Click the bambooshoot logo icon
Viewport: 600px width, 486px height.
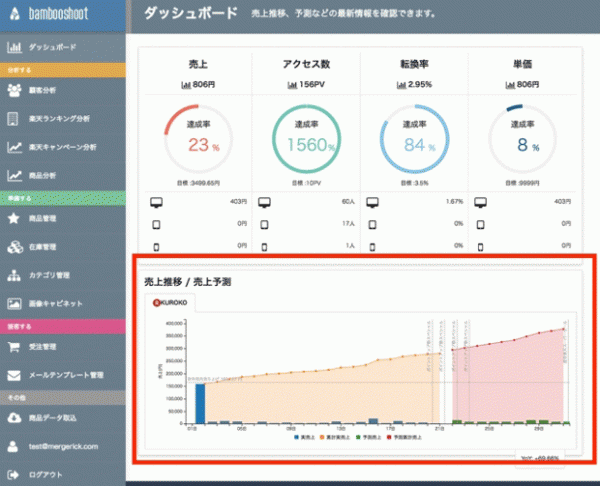click(x=14, y=13)
